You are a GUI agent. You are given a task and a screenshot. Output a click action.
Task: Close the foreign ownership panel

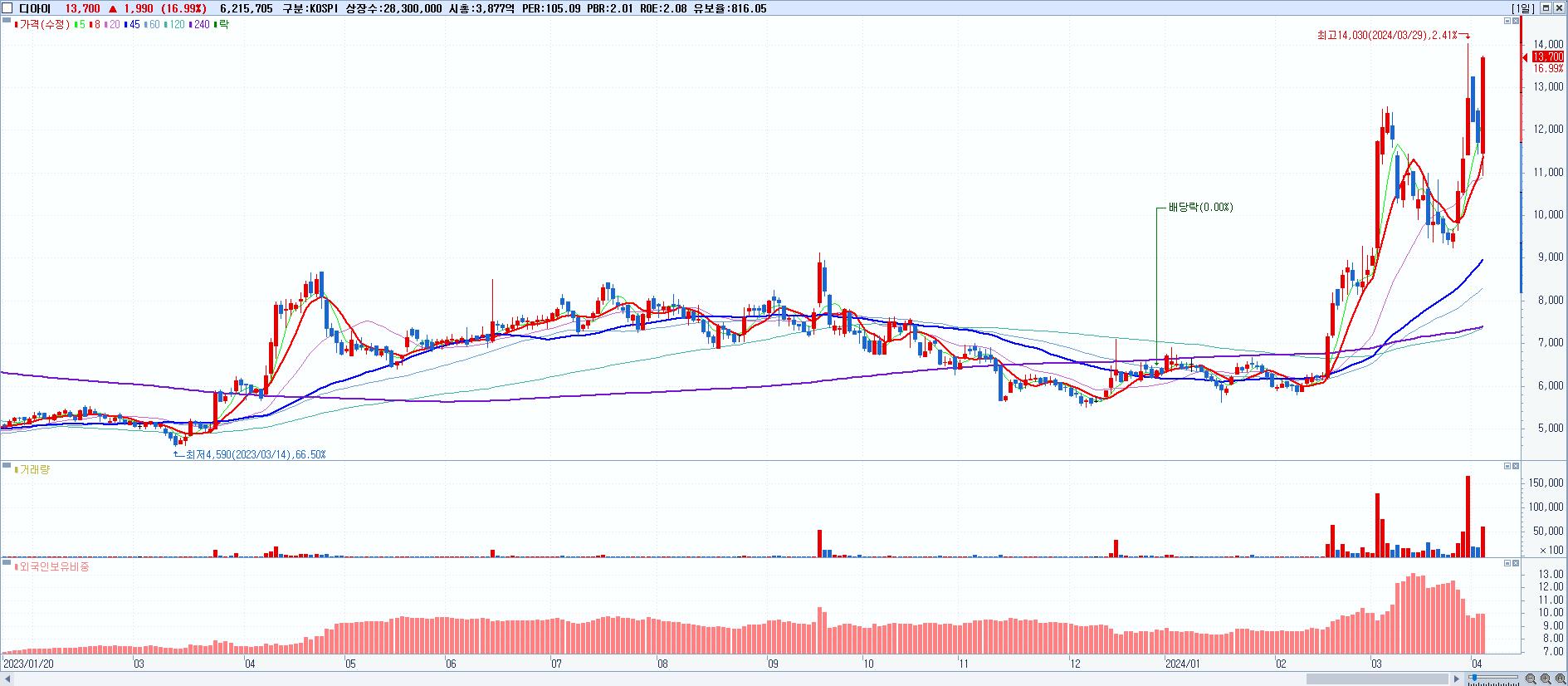click(x=1516, y=564)
